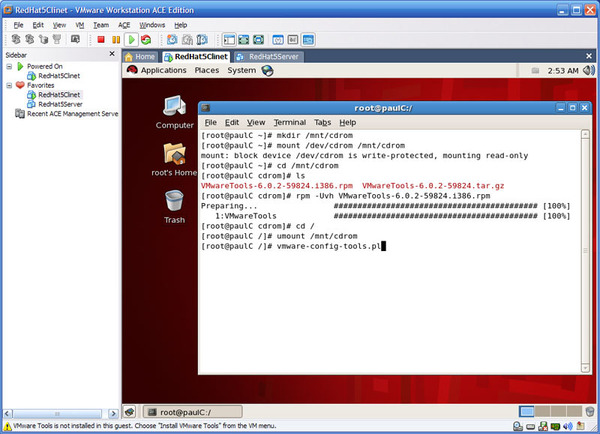
Task: Click the green Power On play button
Action: click(x=131, y=39)
